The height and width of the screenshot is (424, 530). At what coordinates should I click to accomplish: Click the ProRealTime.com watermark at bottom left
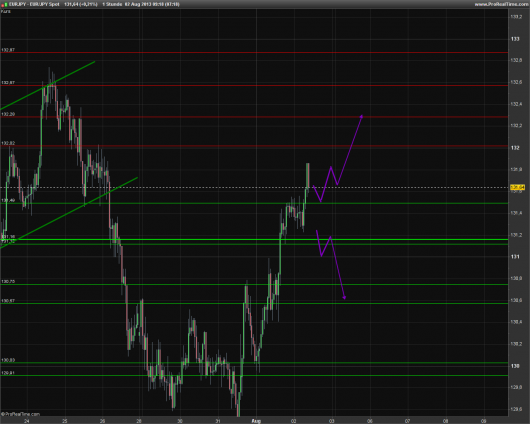pos(20,414)
